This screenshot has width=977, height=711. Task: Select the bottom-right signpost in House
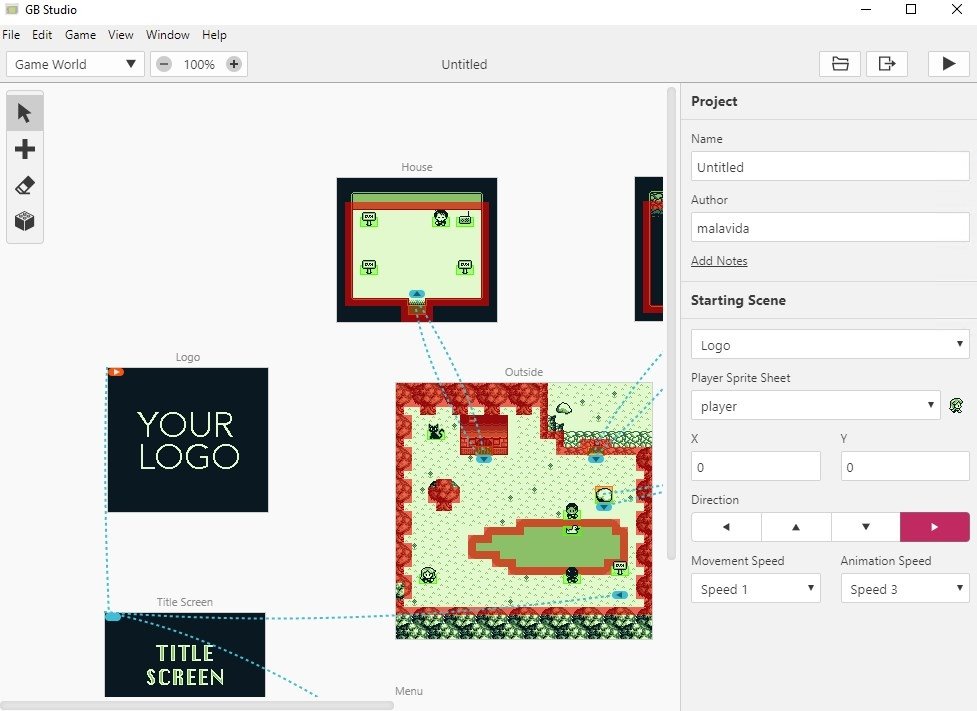click(465, 267)
